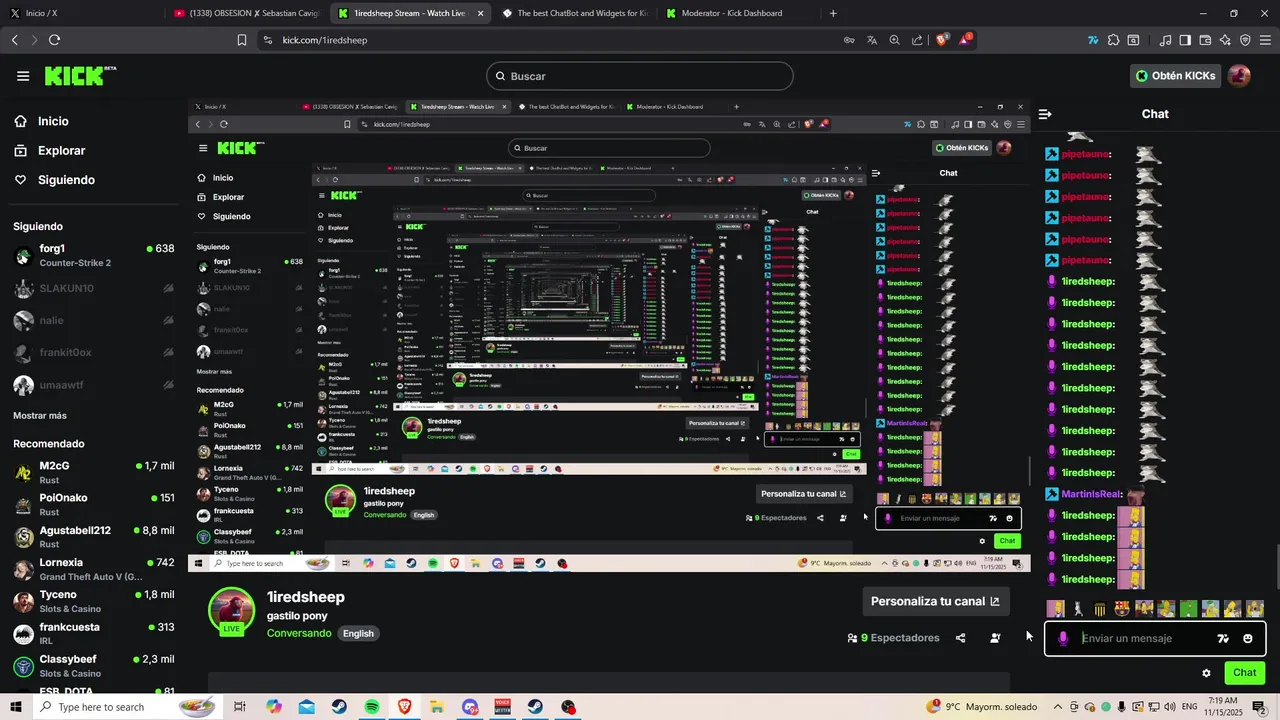
Task: Open chat settings gear icon
Action: point(1206,673)
